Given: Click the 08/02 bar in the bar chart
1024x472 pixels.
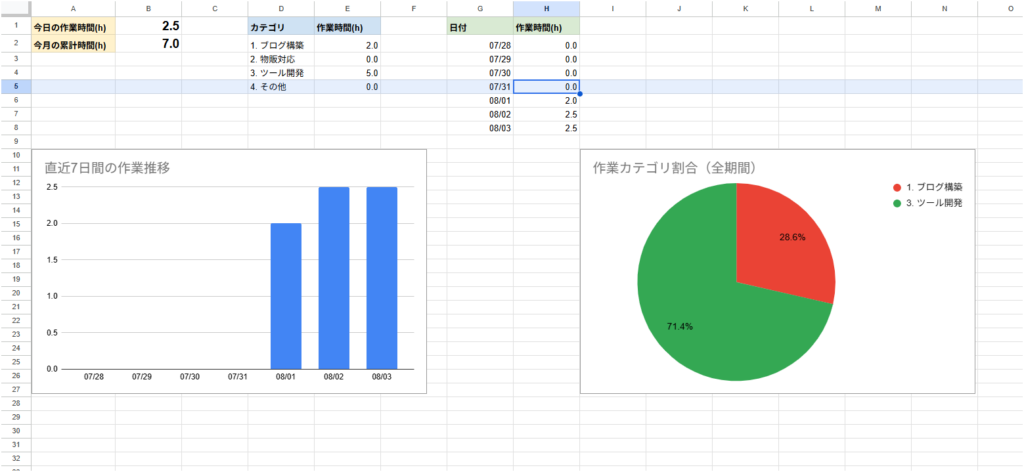Looking at the screenshot, I should coord(334,278).
